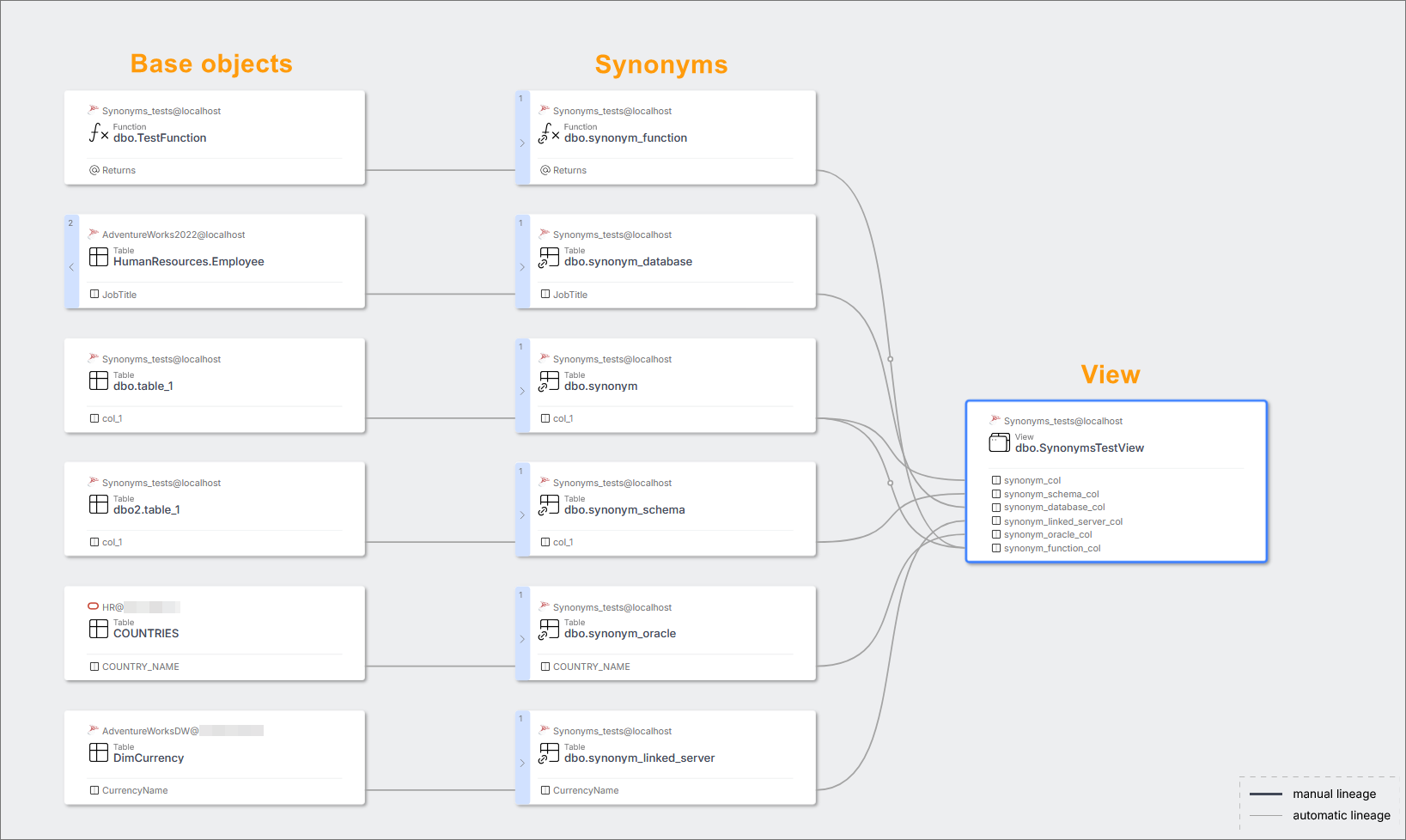Image resolution: width=1406 pixels, height=840 pixels.
Task: Click the column icon of JobTitle in HumanResources.Employee
Action: (x=94, y=294)
